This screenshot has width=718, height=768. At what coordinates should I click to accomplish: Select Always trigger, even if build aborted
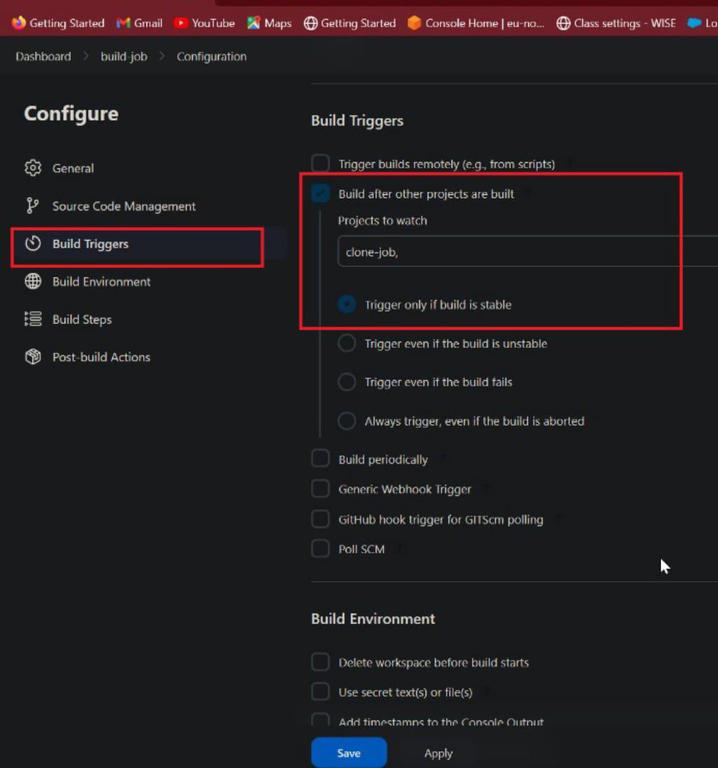347,421
